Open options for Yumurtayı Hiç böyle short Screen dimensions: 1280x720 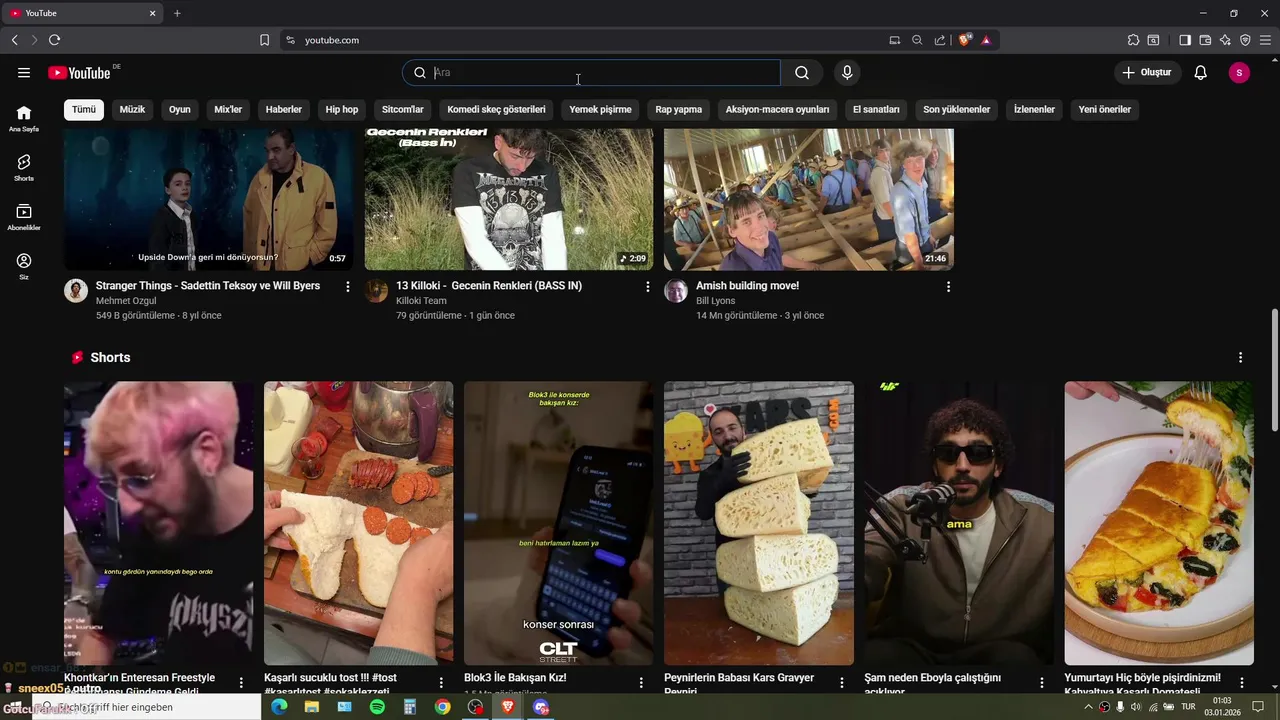coord(1242,682)
